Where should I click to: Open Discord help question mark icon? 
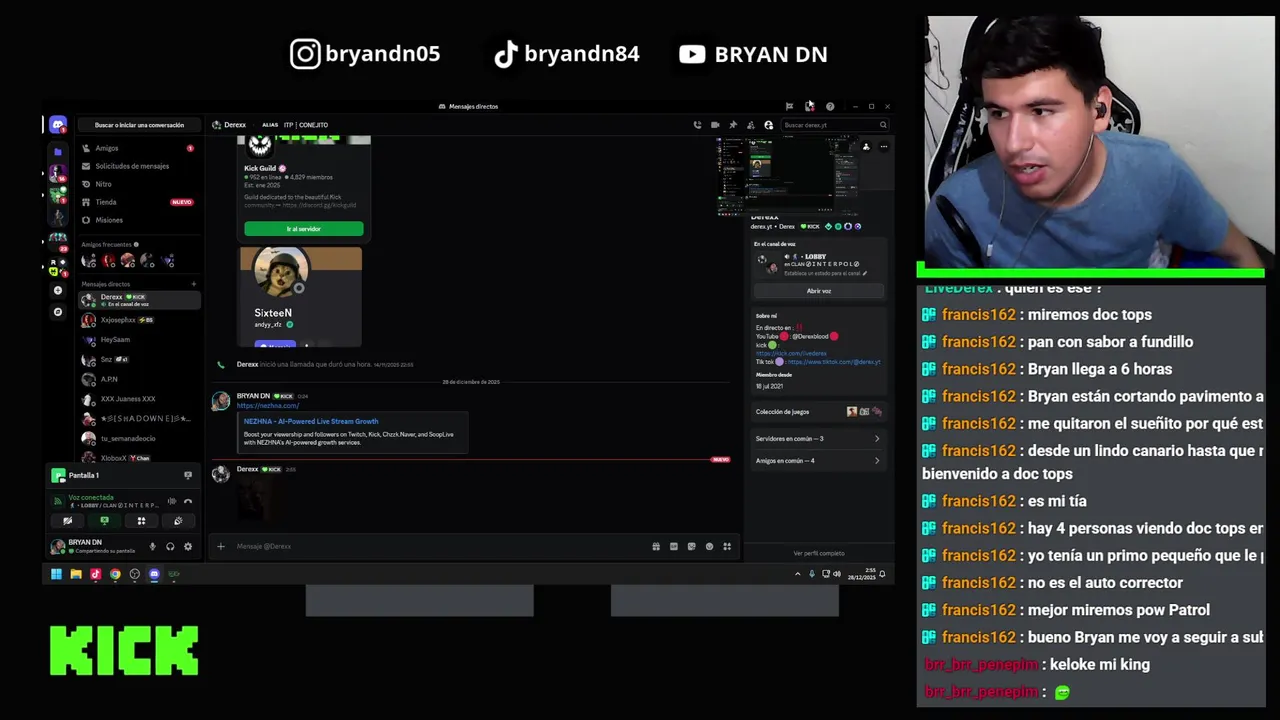point(829,106)
